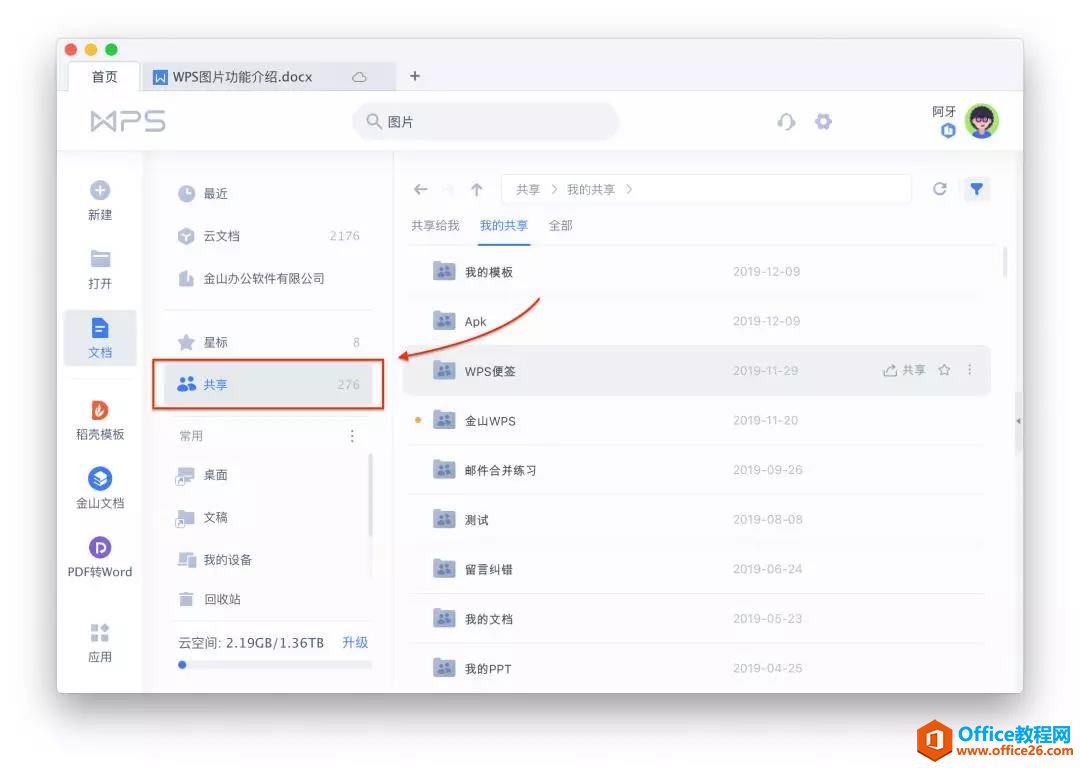The height and width of the screenshot is (768, 1080).
Task: Click the blue membership badge under 阿牙
Action: [x=948, y=130]
